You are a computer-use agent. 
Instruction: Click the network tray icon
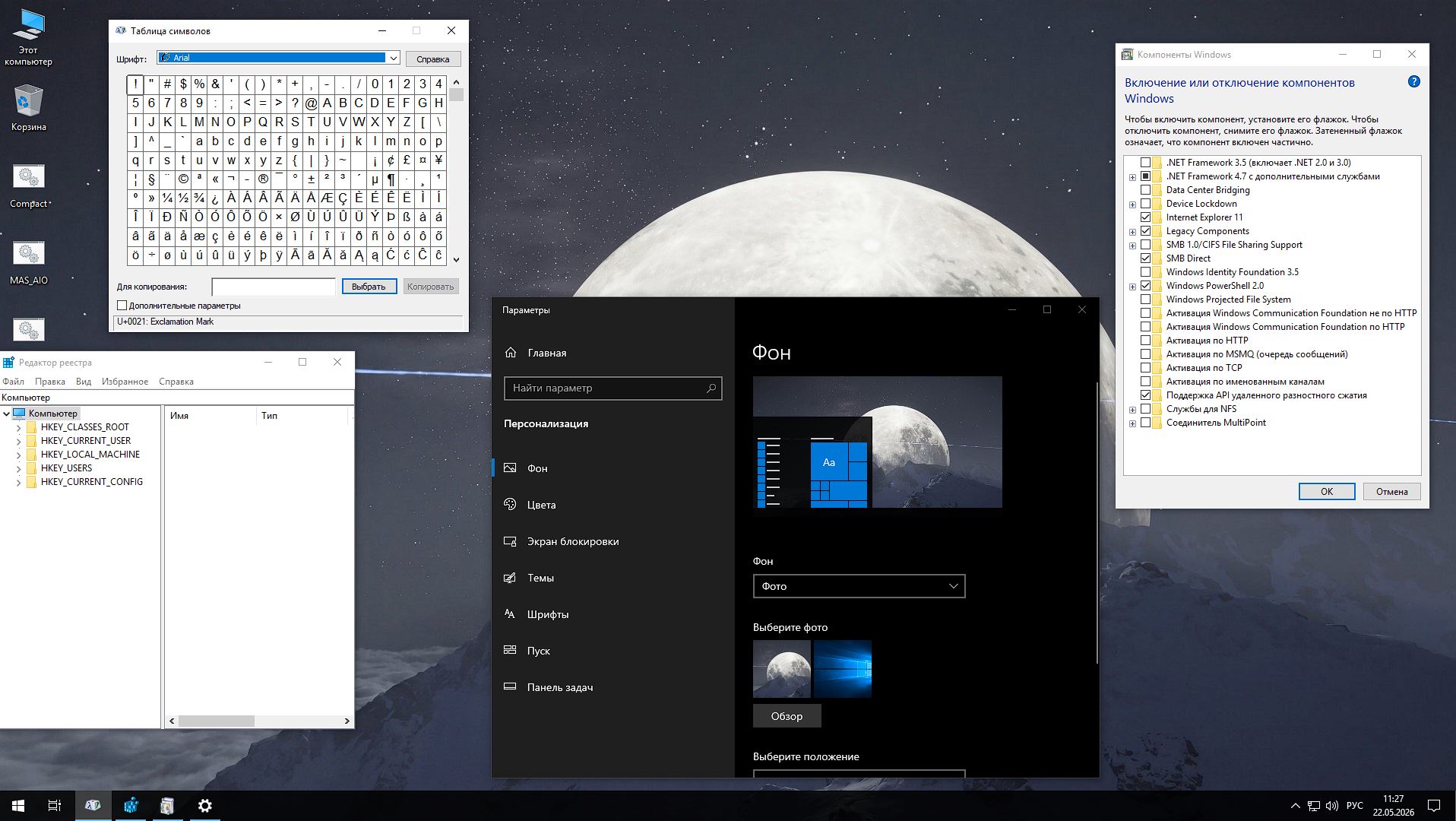(1314, 806)
